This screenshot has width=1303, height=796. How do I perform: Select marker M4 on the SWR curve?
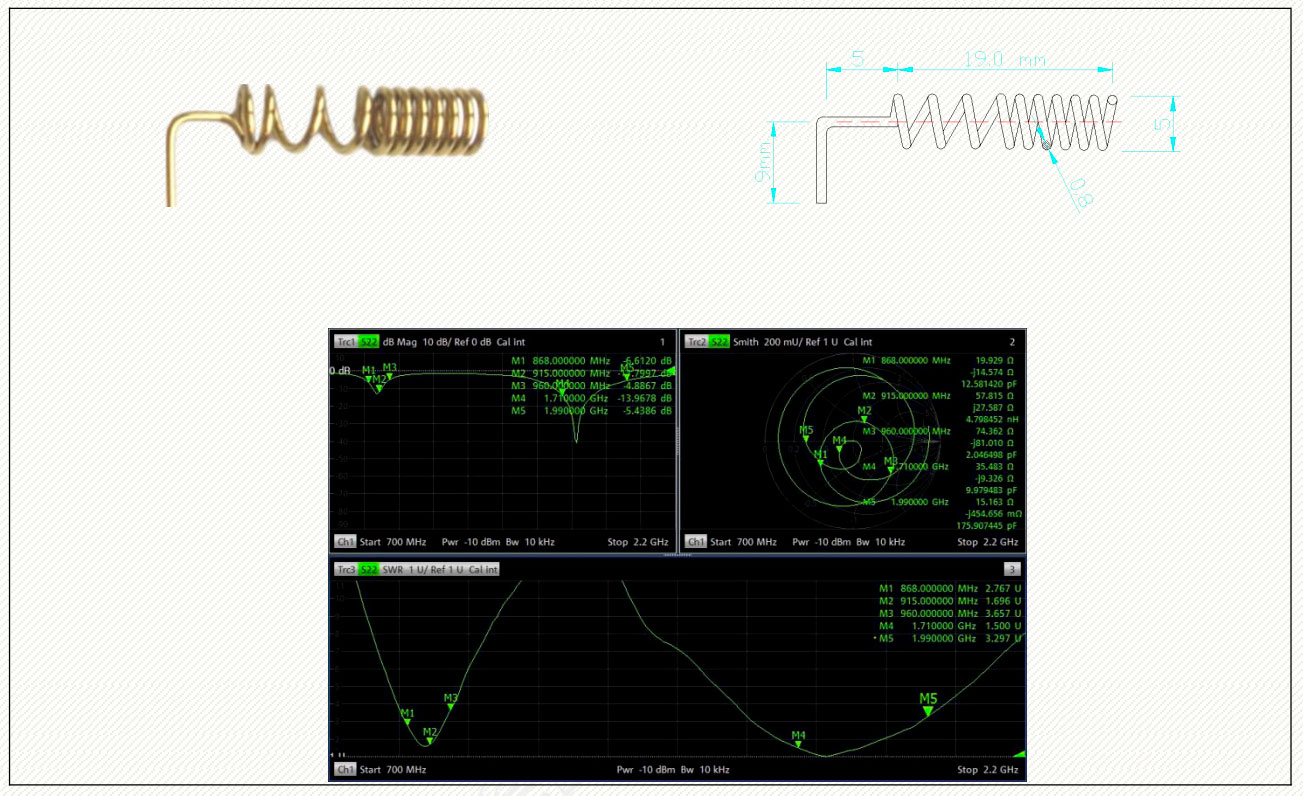[x=798, y=739]
